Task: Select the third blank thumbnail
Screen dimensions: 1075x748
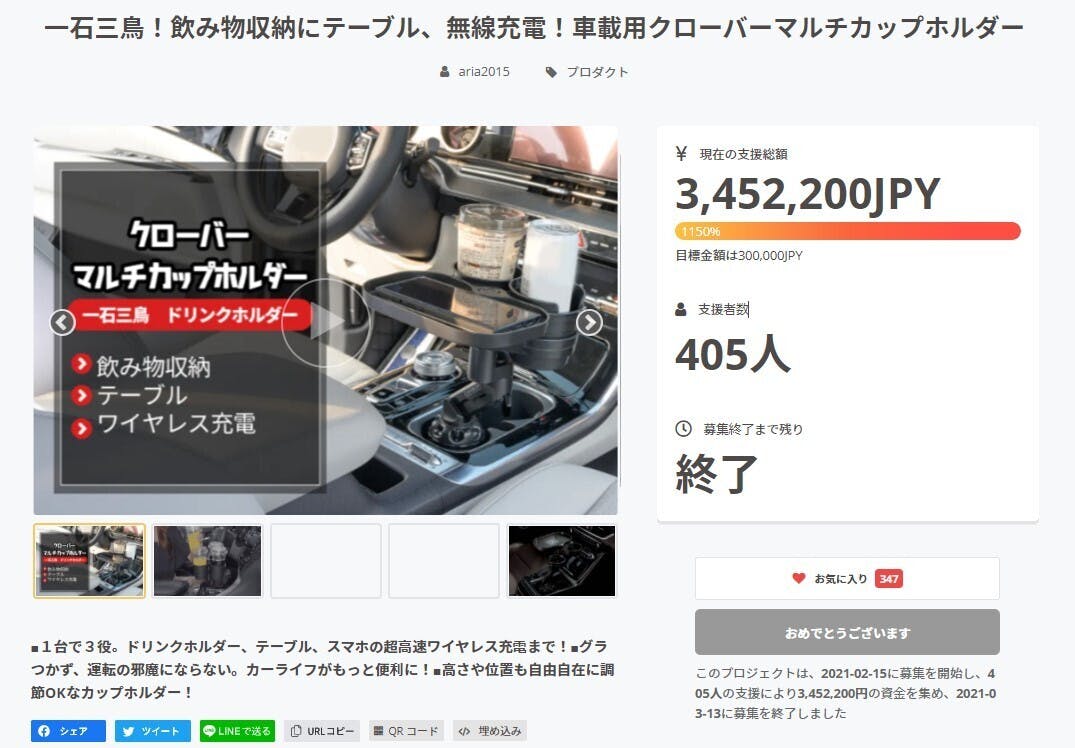Action: (326, 561)
